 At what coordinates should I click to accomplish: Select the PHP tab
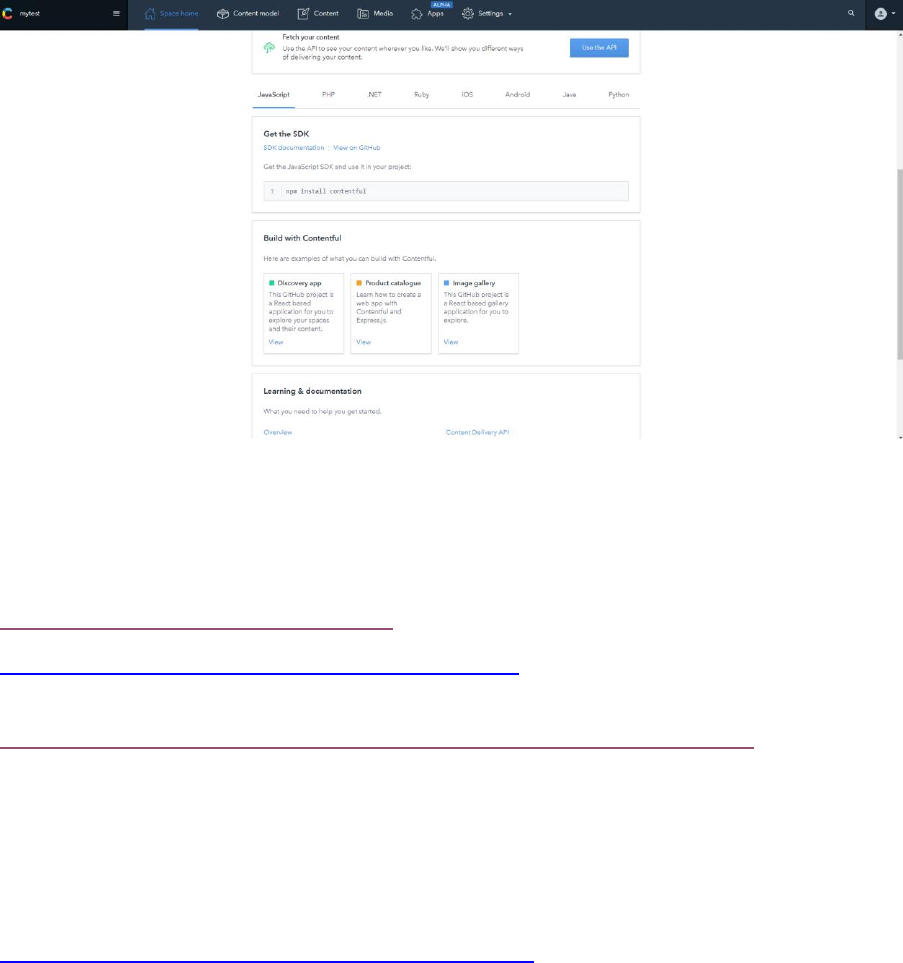(328, 95)
